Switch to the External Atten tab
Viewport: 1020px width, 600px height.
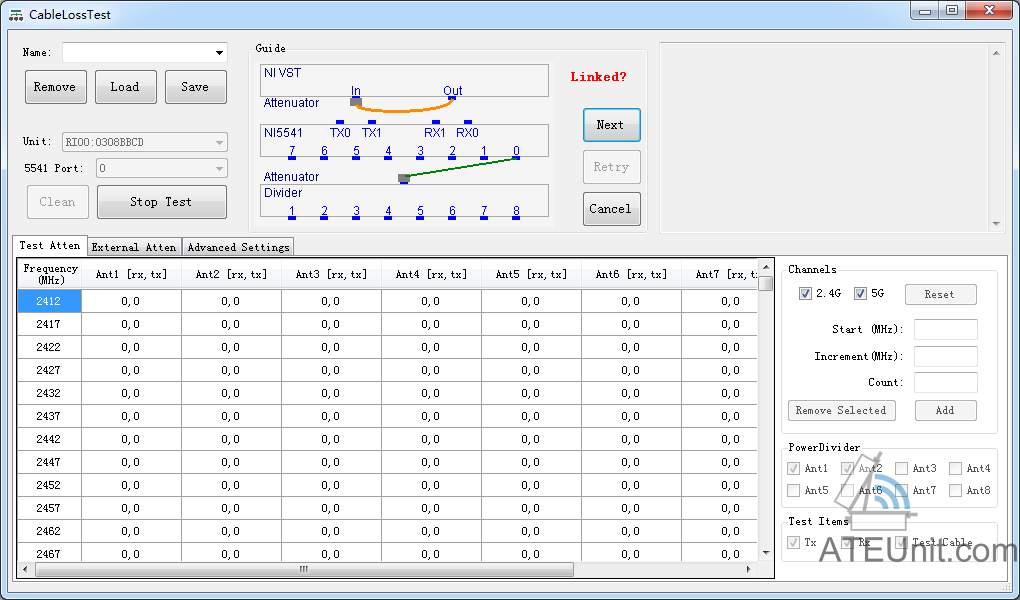tap(134, 247)
